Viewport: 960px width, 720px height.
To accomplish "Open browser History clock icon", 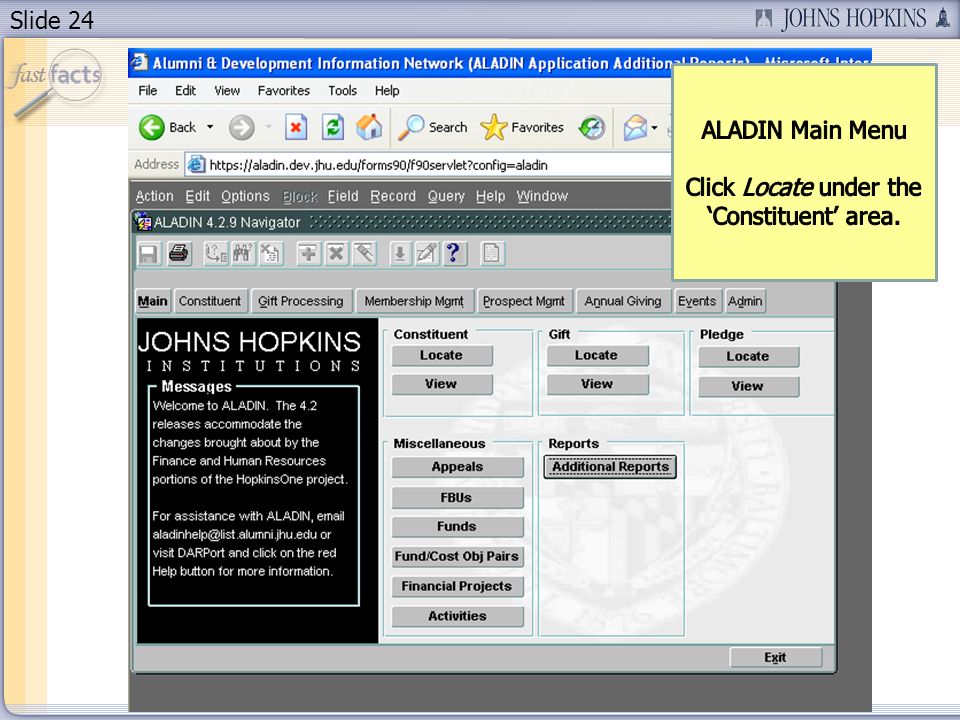I will tap(591, 127).
